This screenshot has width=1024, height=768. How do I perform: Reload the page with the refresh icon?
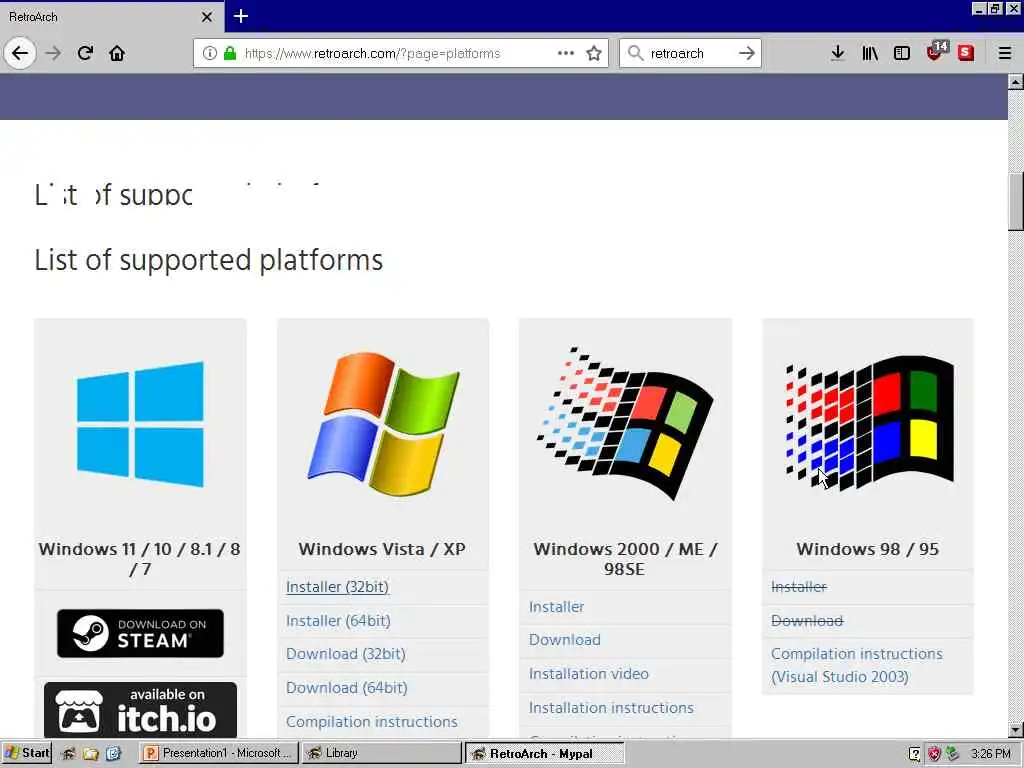click(x=85, y=53)
